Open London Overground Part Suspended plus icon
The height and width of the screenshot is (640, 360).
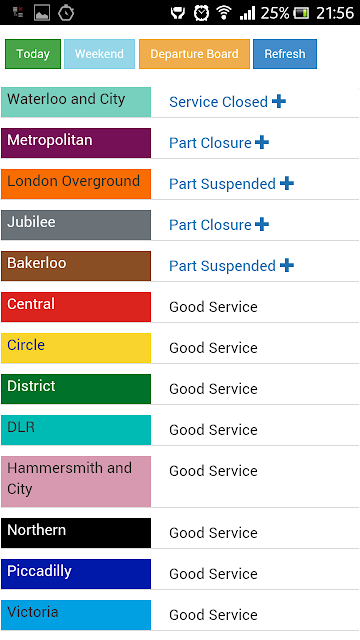pos(287,183)
